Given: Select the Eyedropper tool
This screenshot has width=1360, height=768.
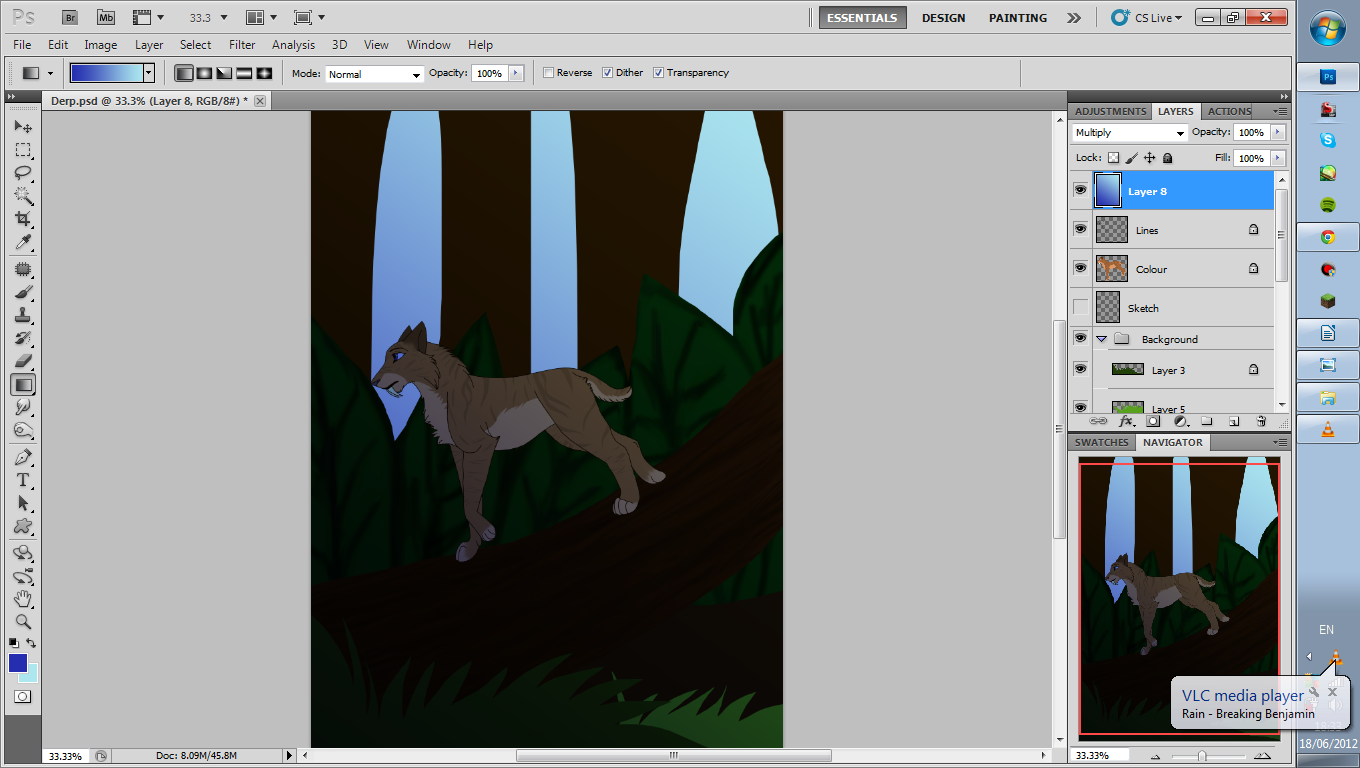Looking at the screenshot, I should pos(23,242).
